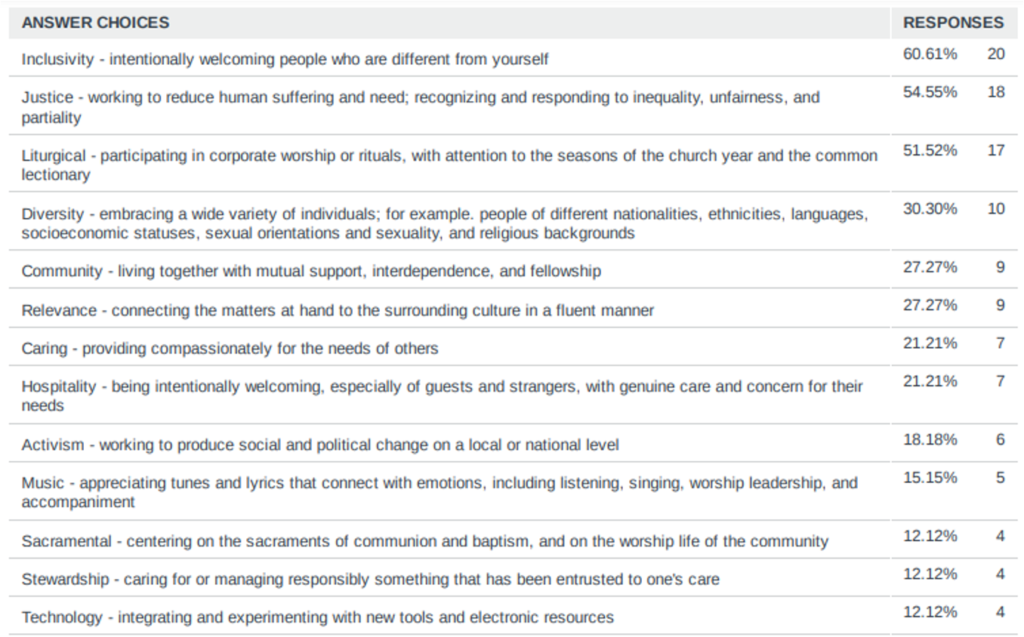This screenshot has height=637, width=1024.
Task: Click the 18.18% Activism percentage
Action: tap(930, 439)
